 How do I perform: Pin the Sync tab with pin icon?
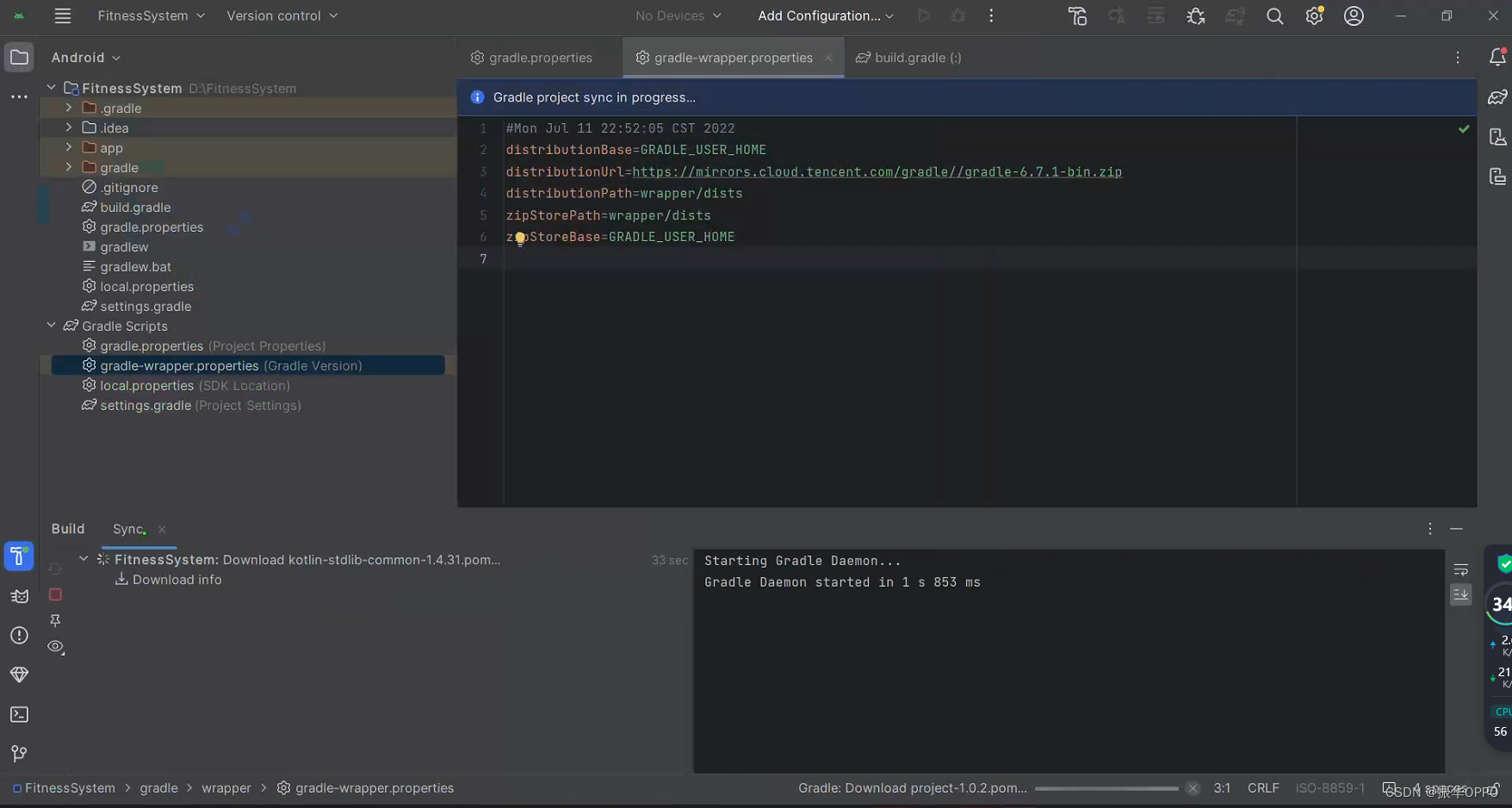pos(55,620)
